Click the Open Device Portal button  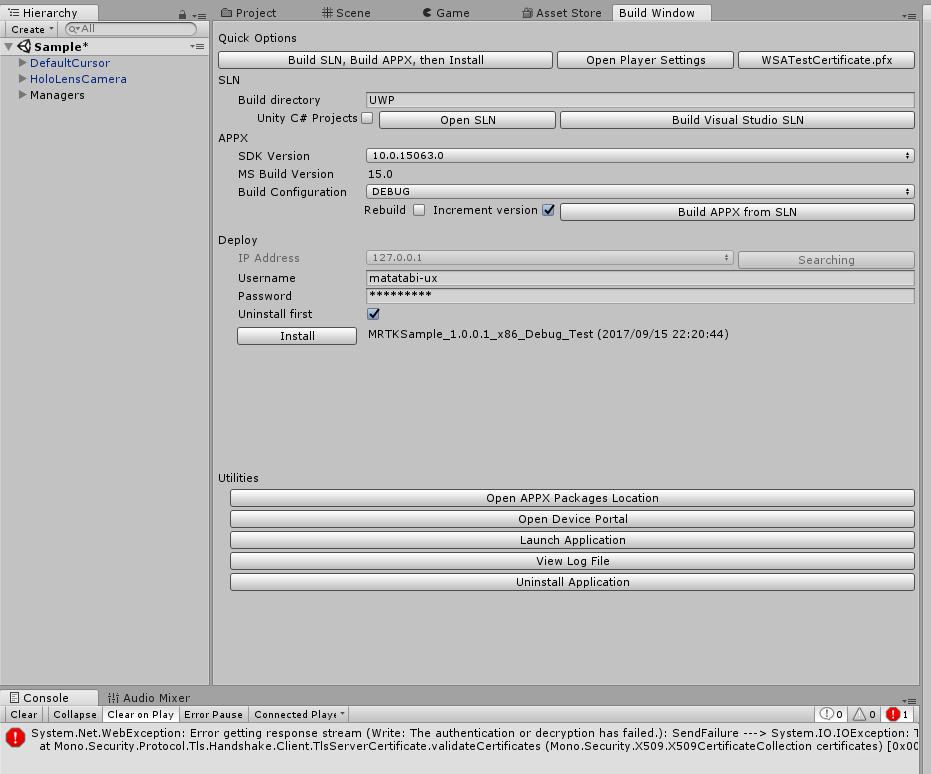[572, 519]
